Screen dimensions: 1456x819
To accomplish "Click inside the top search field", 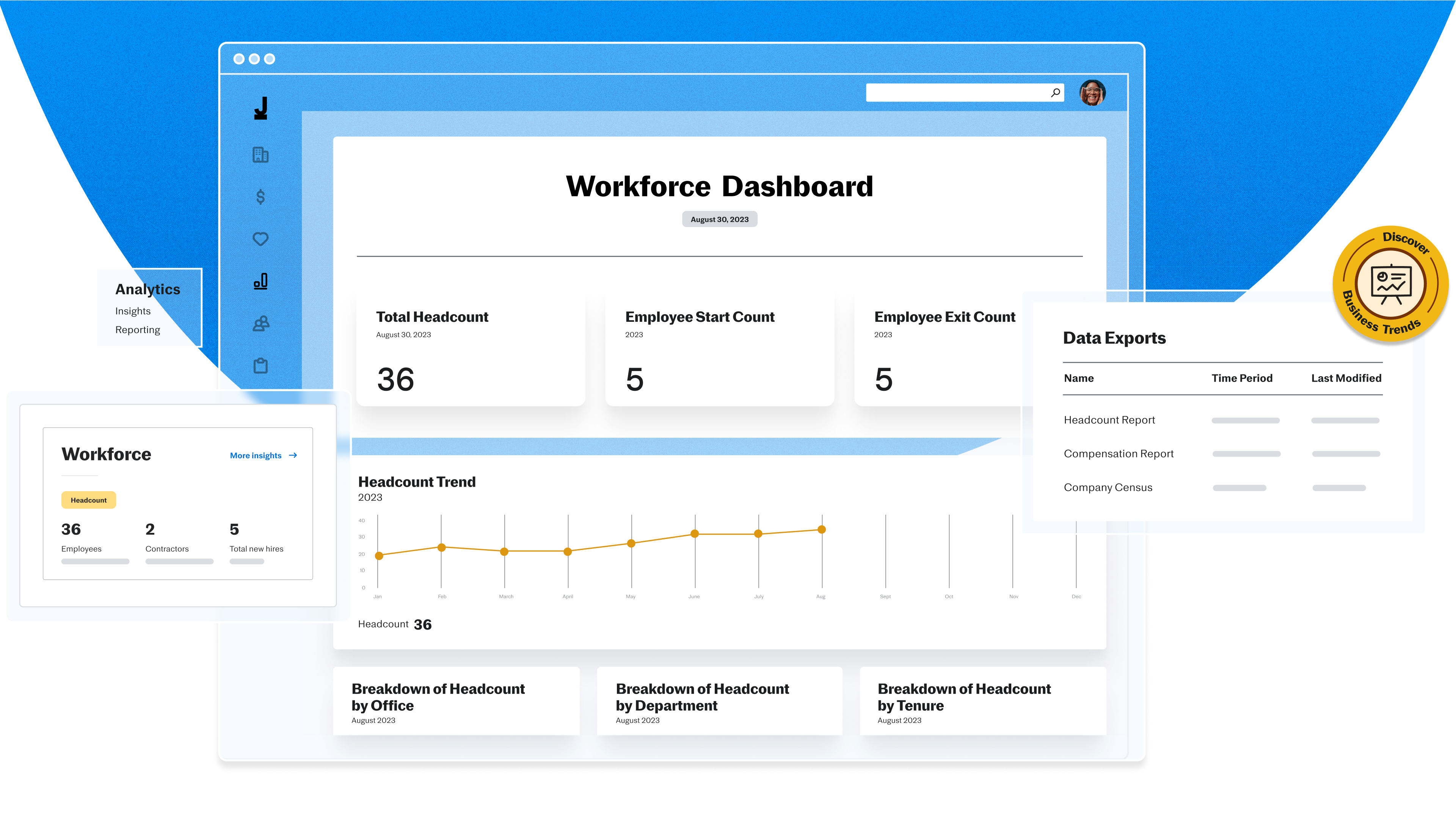I will [955, 92].
